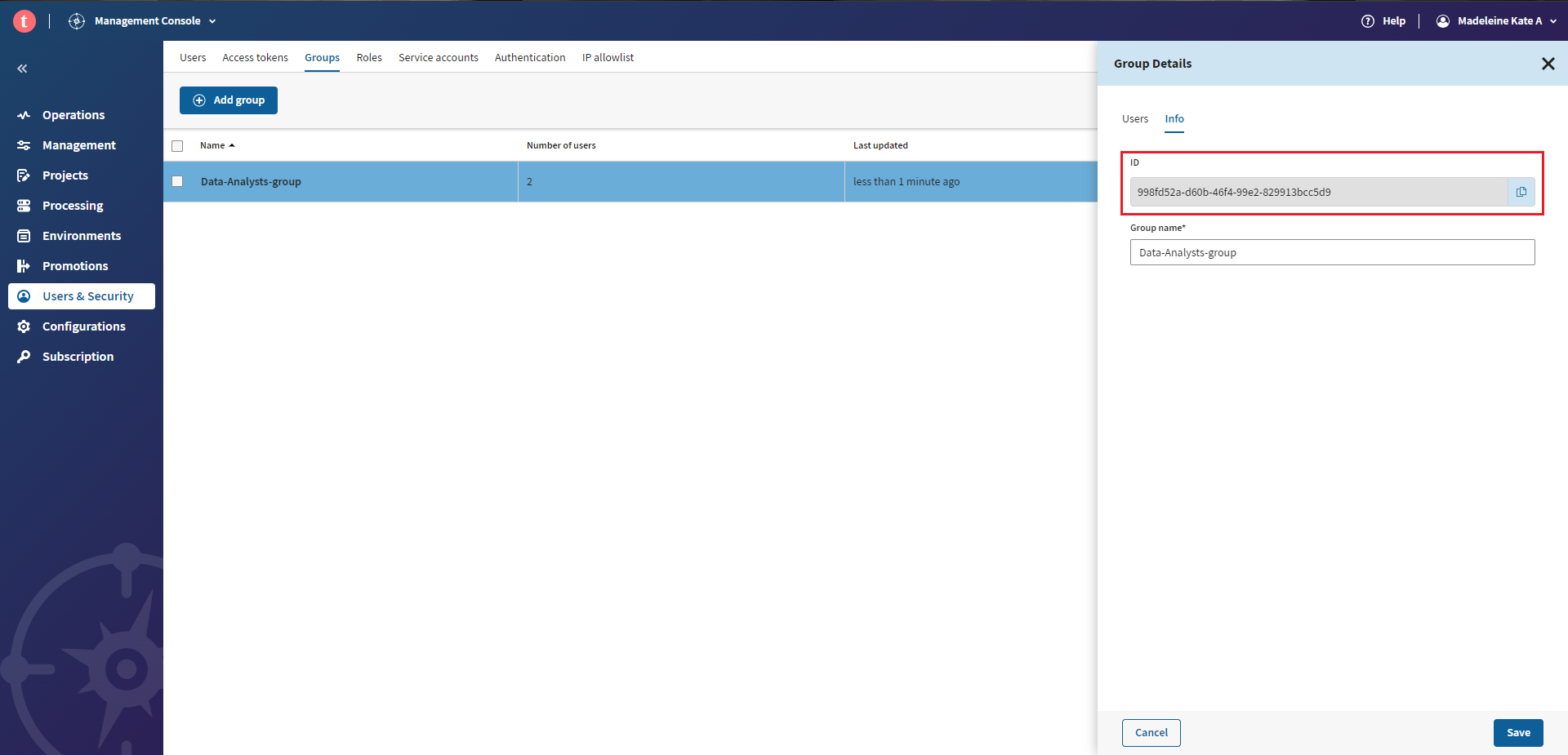1568x755 pixels.
Task: Click the Group name input field
Action: pos(1331,253)
